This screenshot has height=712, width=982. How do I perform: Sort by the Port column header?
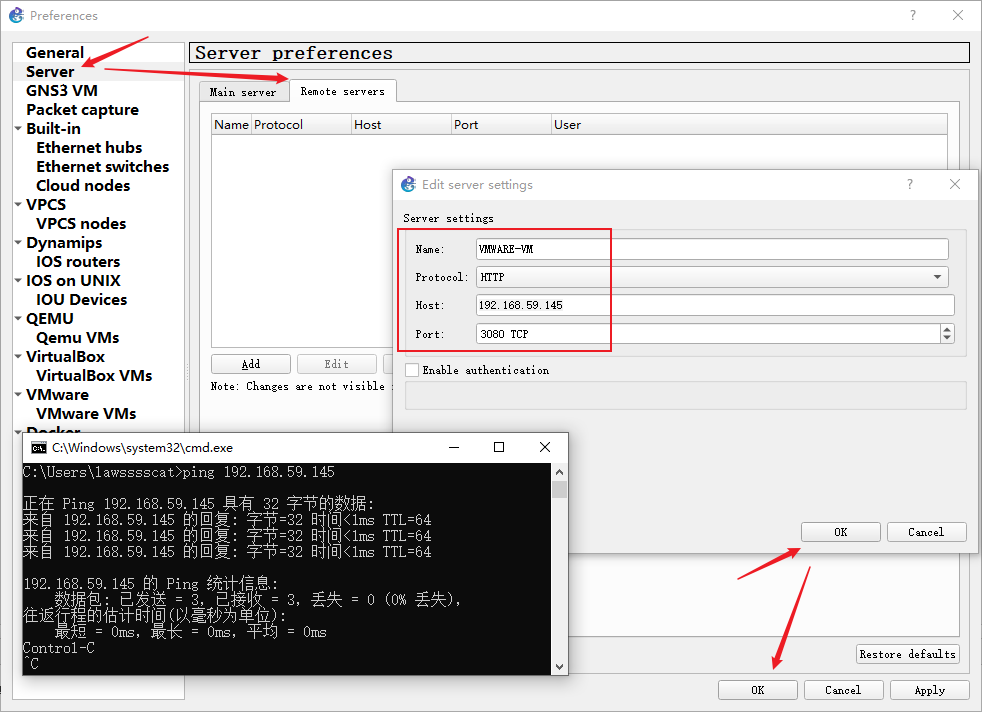point(502,125)
